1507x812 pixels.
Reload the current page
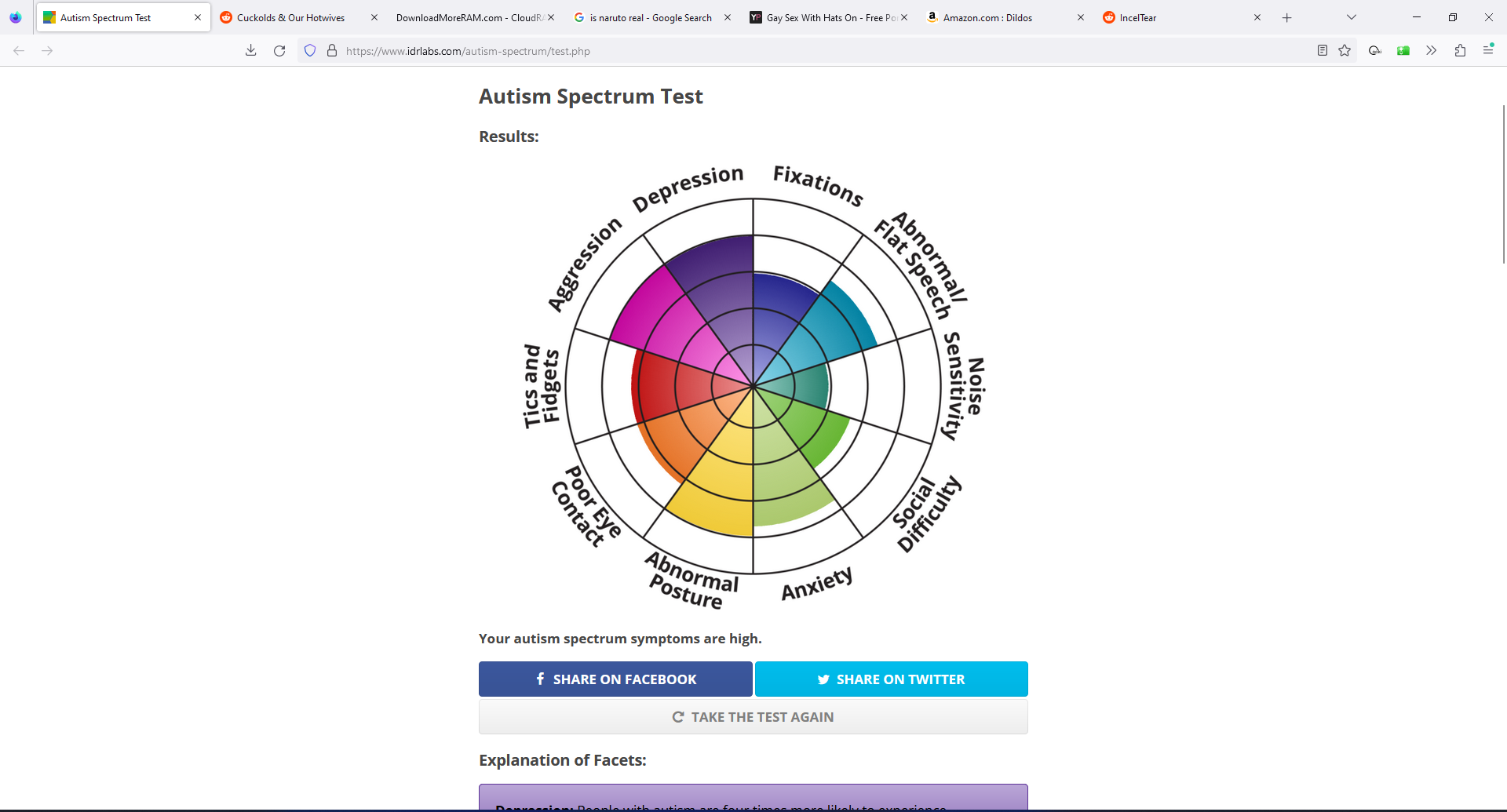click(279, 50)
